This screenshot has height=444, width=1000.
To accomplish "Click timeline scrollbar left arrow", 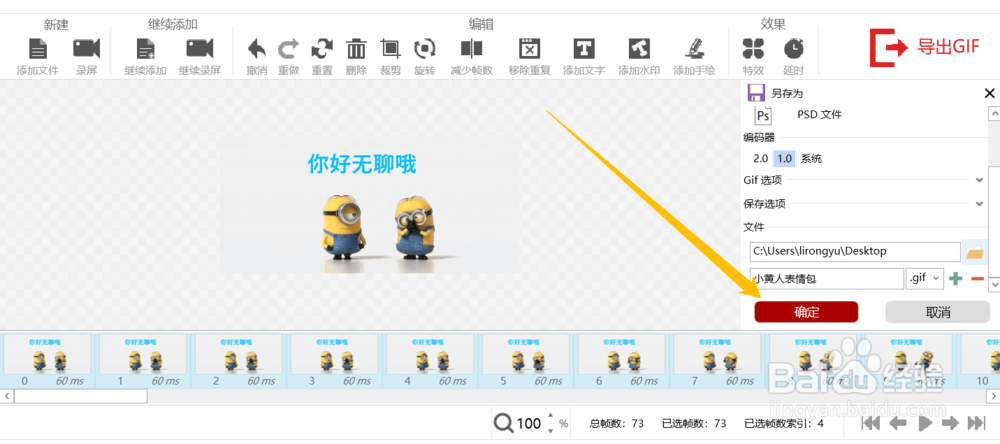I will (7, 396).
